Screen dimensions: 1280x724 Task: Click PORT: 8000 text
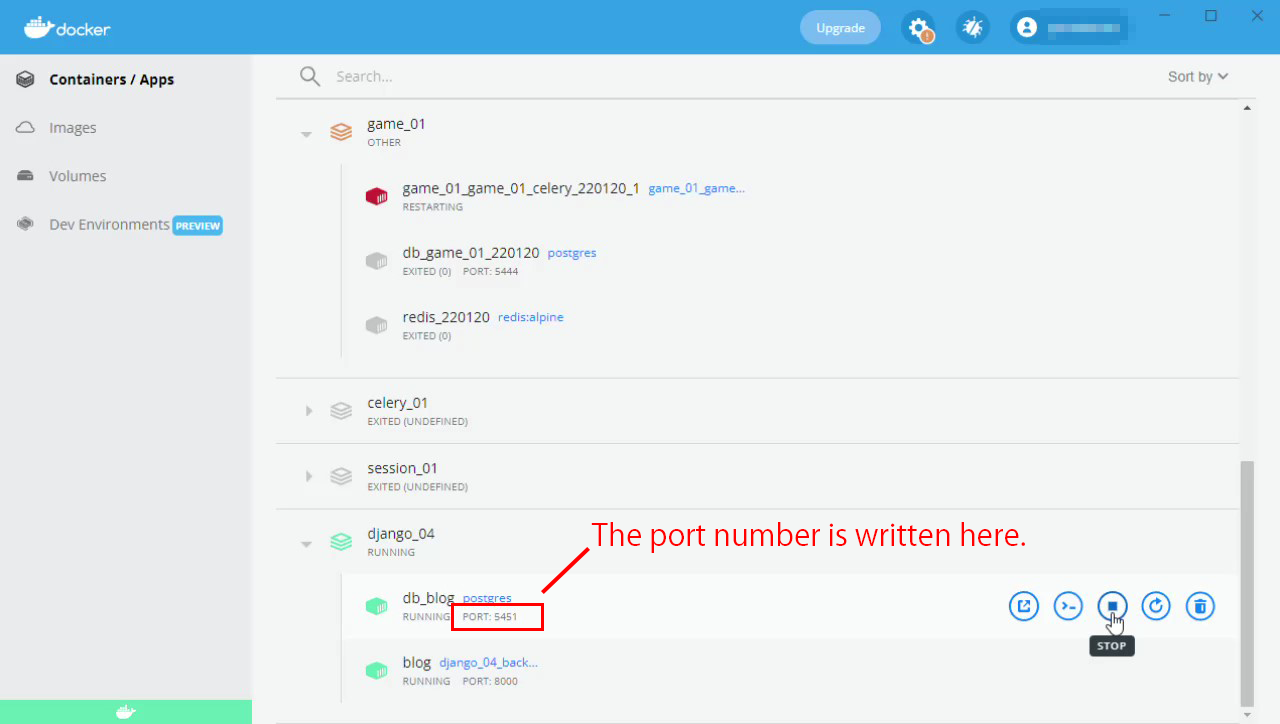[x=490, y=681]
